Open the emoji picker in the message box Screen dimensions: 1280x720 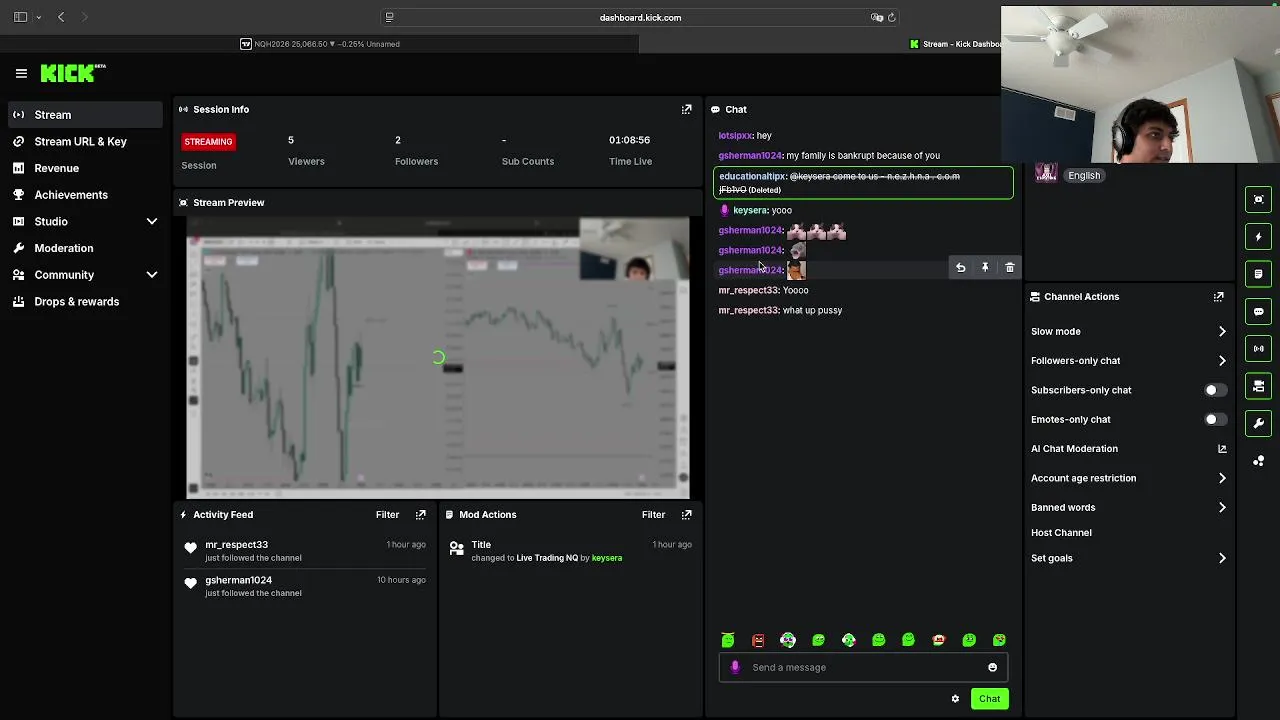(992, 667)
